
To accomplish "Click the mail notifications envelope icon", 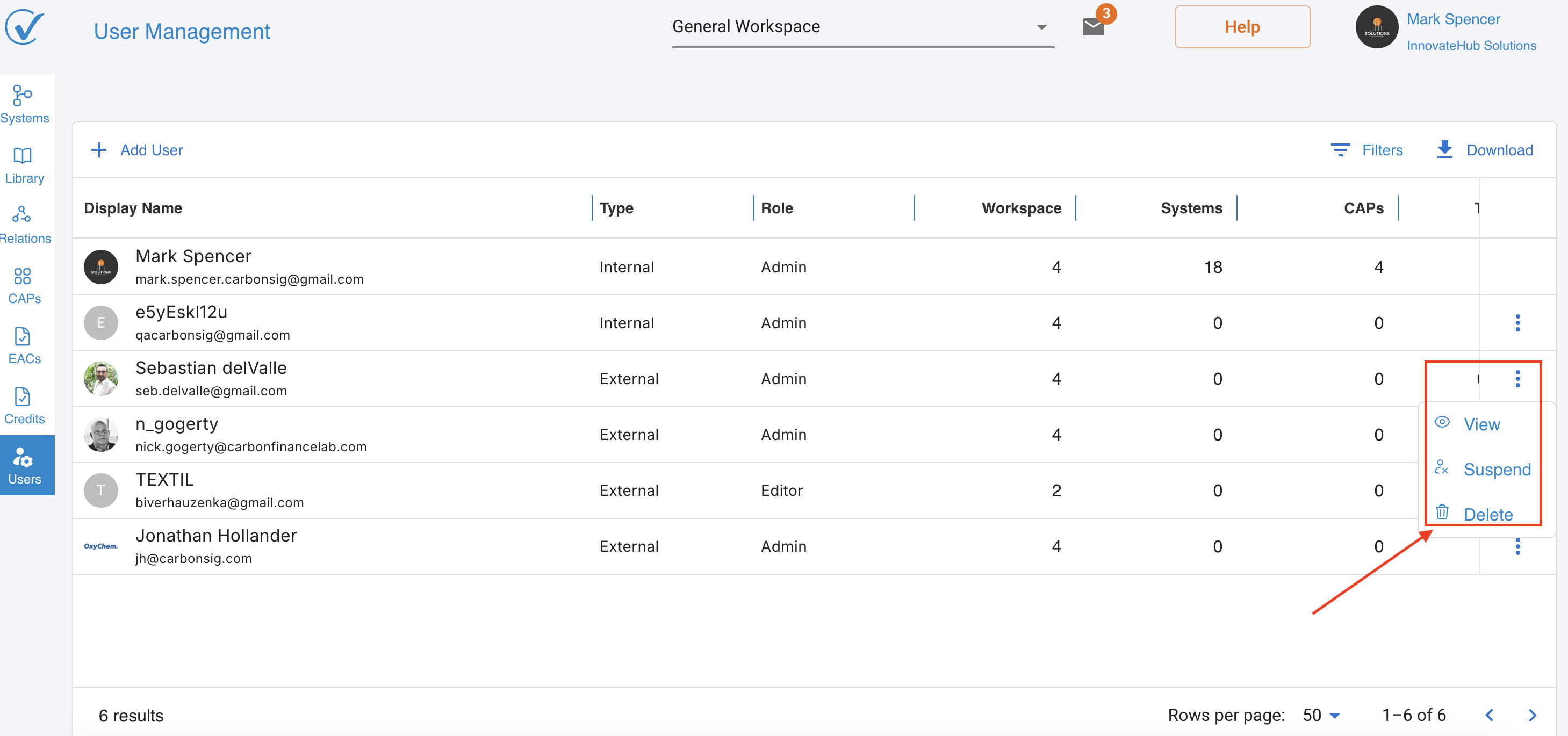I will pos(1093,27).
